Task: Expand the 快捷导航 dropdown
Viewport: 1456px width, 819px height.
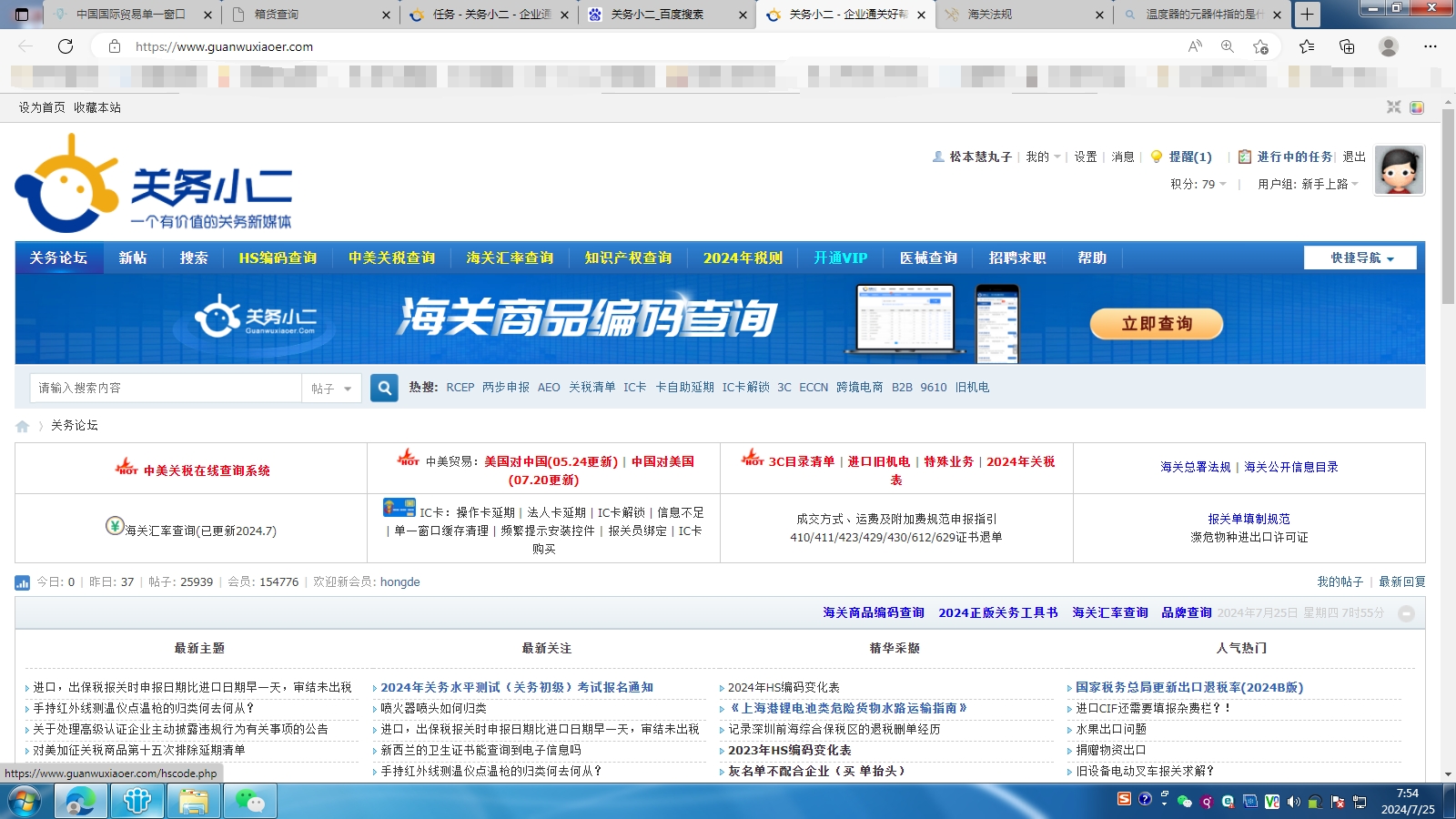Action: [1360, 258]
